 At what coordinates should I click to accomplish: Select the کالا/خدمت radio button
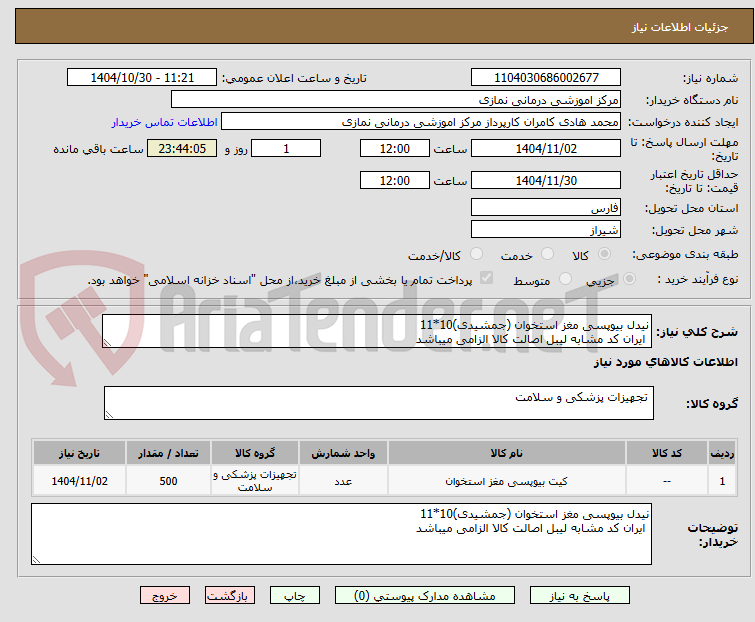(x=476, y=254)
